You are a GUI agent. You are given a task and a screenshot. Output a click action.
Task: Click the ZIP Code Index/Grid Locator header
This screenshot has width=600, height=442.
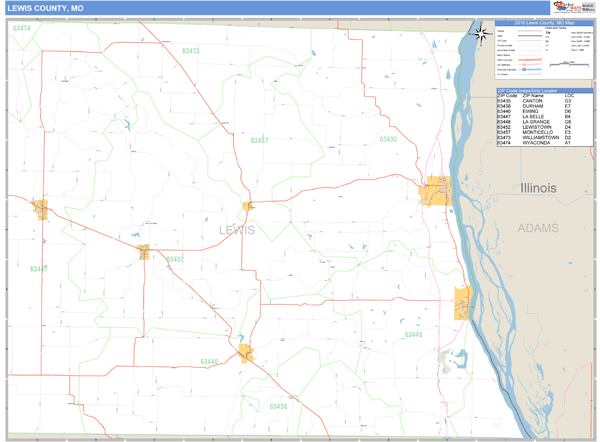click(544, 90)
